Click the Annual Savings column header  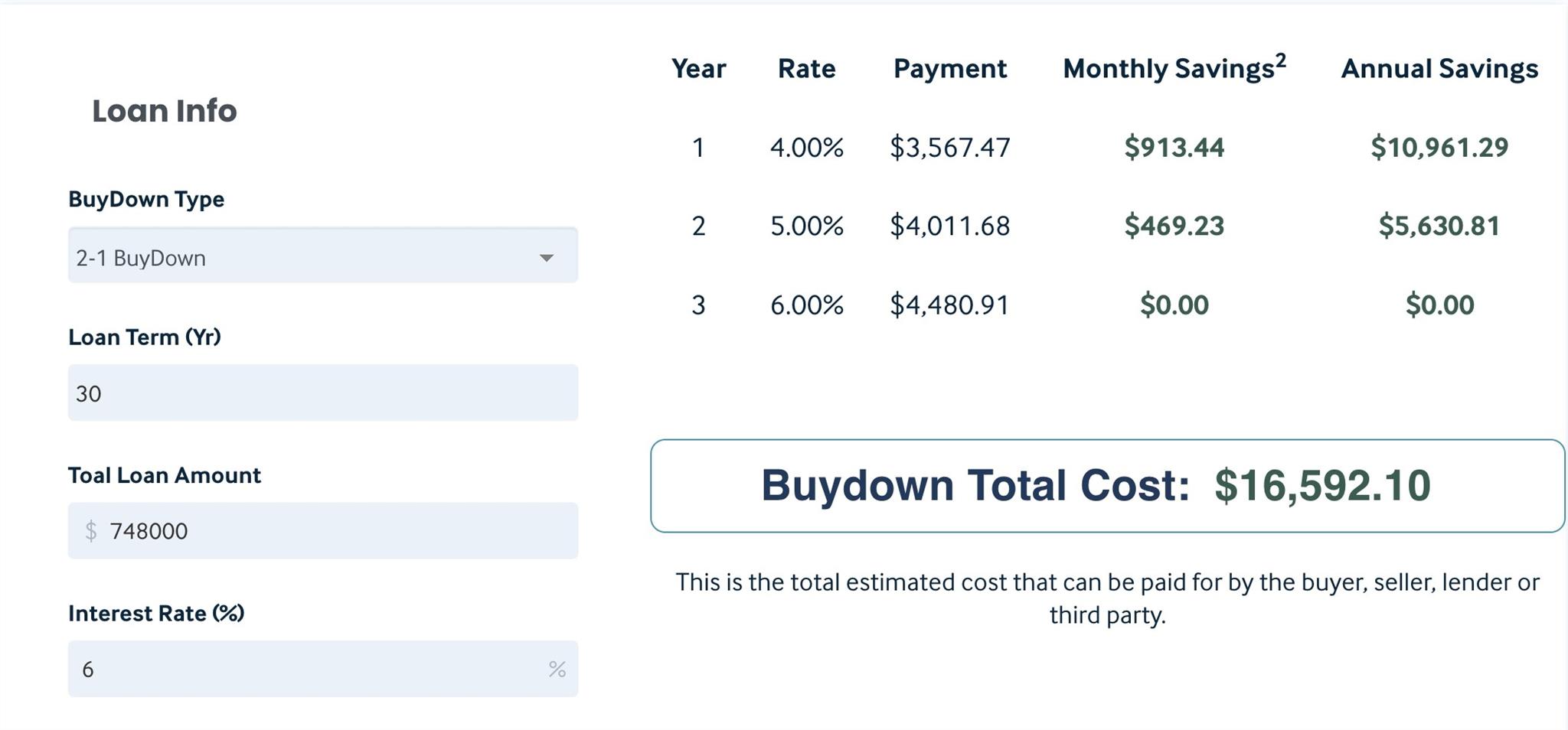click(x=1439, y=69)
